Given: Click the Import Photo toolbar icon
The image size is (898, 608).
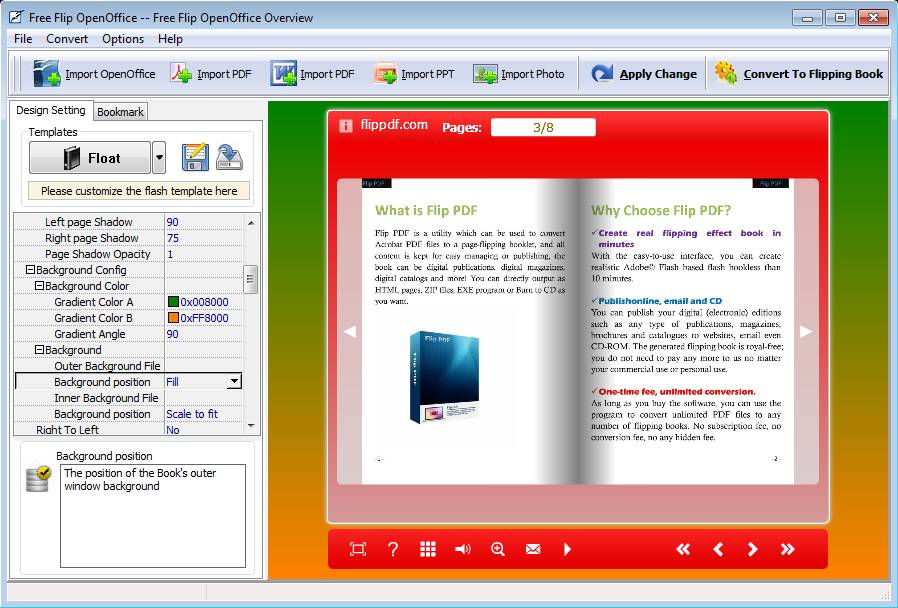Looking at the screenshot, I should point(485,74).
